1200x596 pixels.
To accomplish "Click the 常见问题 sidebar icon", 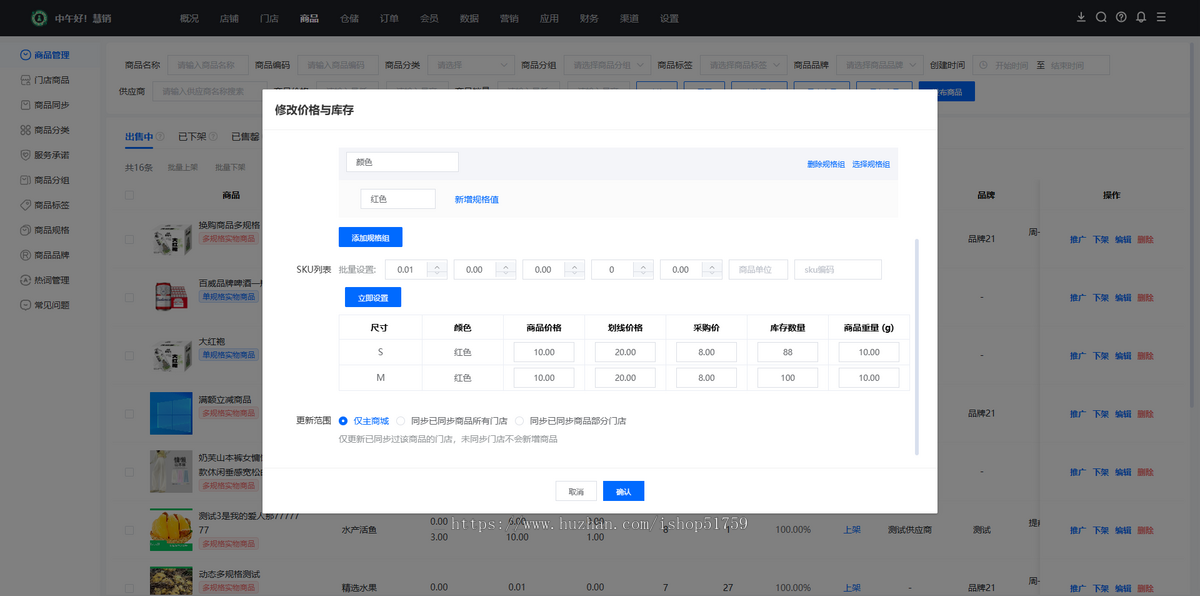I will click(x=26, y=305).
